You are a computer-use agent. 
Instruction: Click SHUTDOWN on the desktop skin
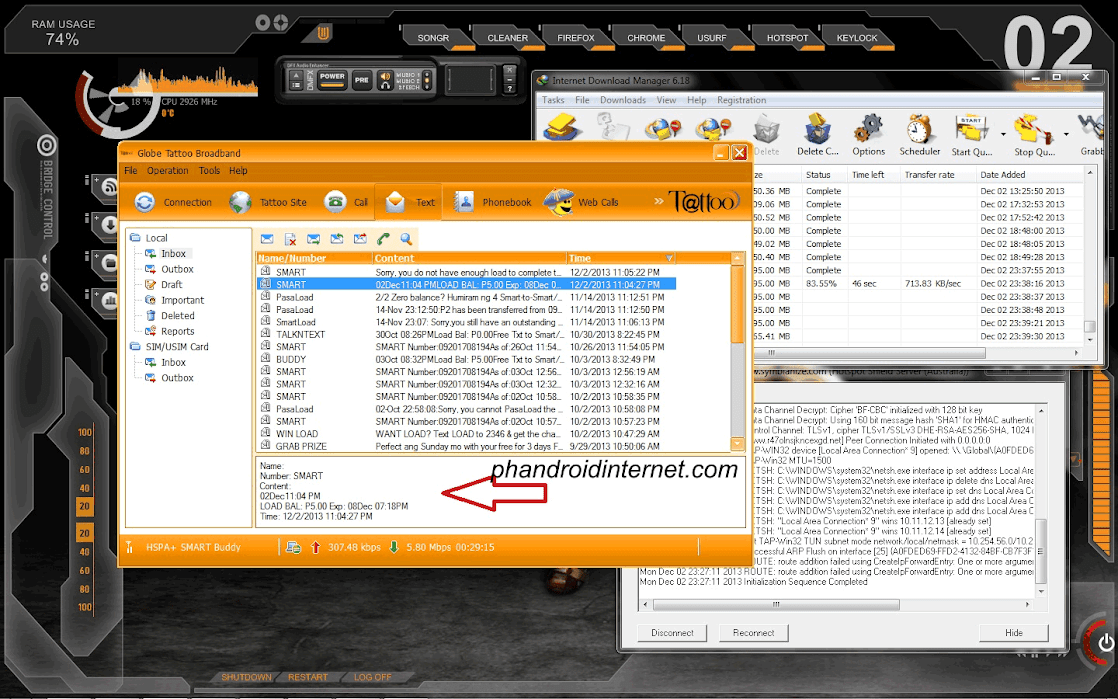click(x=246, y=677)
